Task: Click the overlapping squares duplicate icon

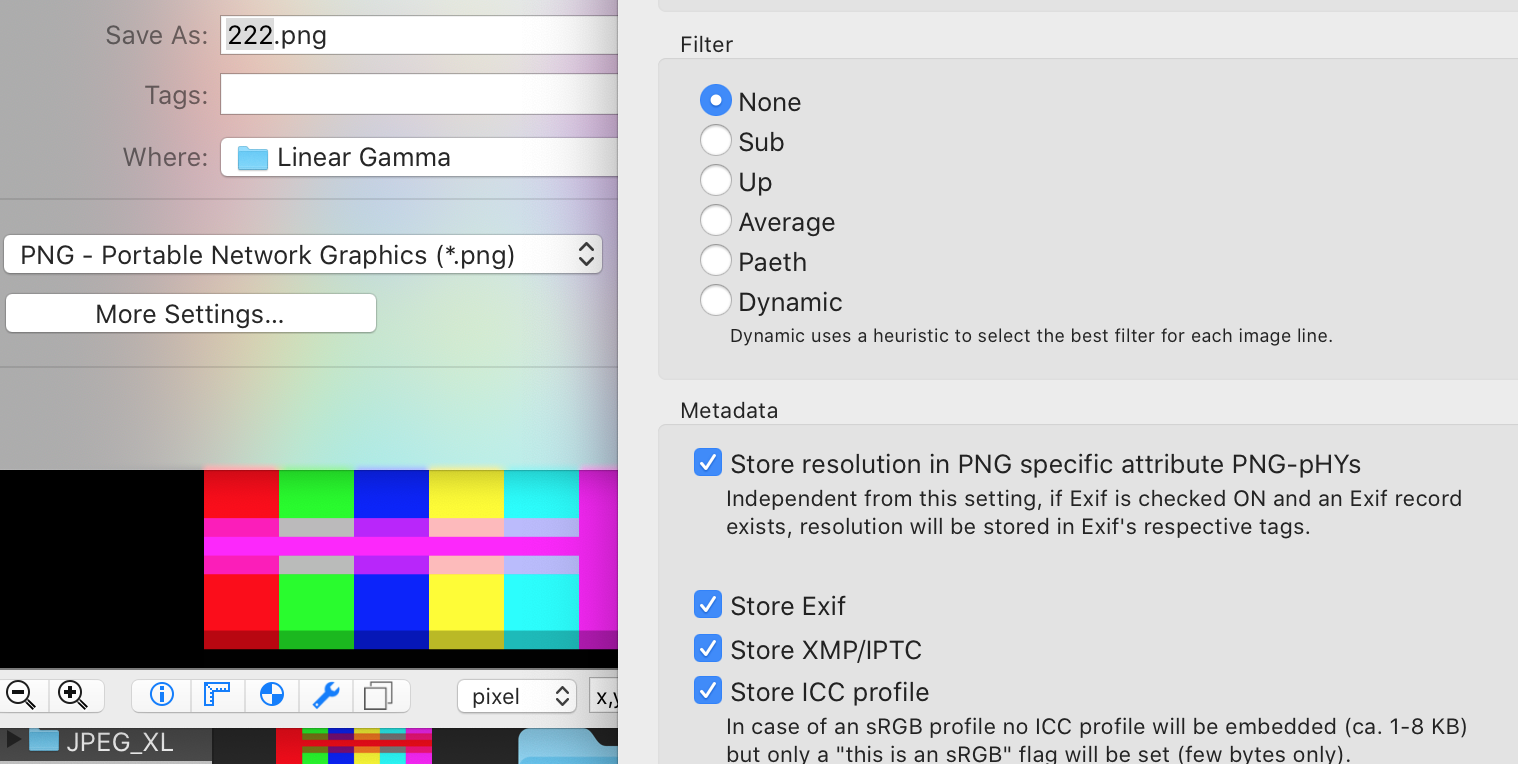Action: click(x=379, y=695)
